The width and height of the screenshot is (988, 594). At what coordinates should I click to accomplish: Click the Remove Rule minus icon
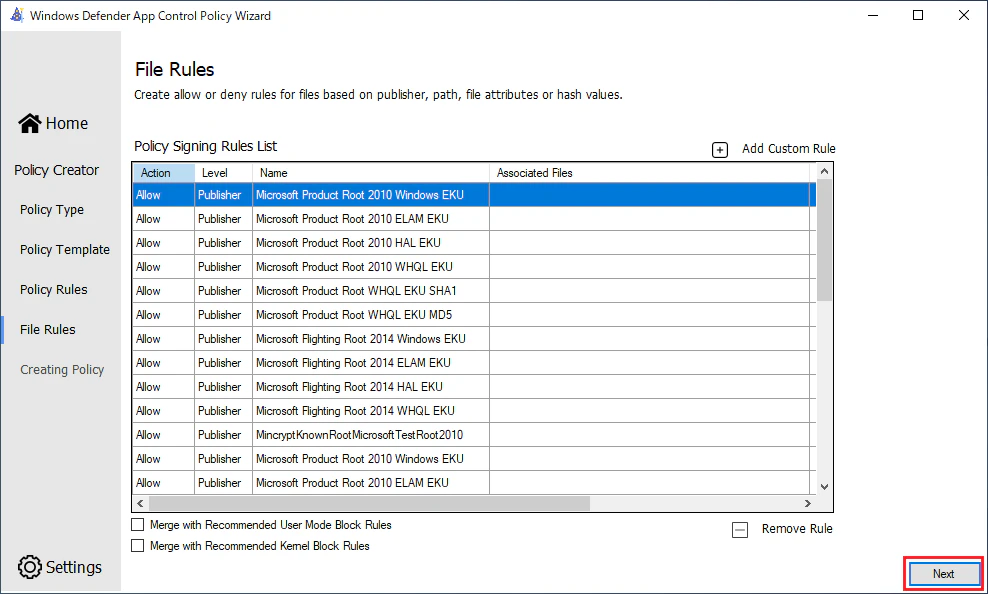click(x=740, y=530)
